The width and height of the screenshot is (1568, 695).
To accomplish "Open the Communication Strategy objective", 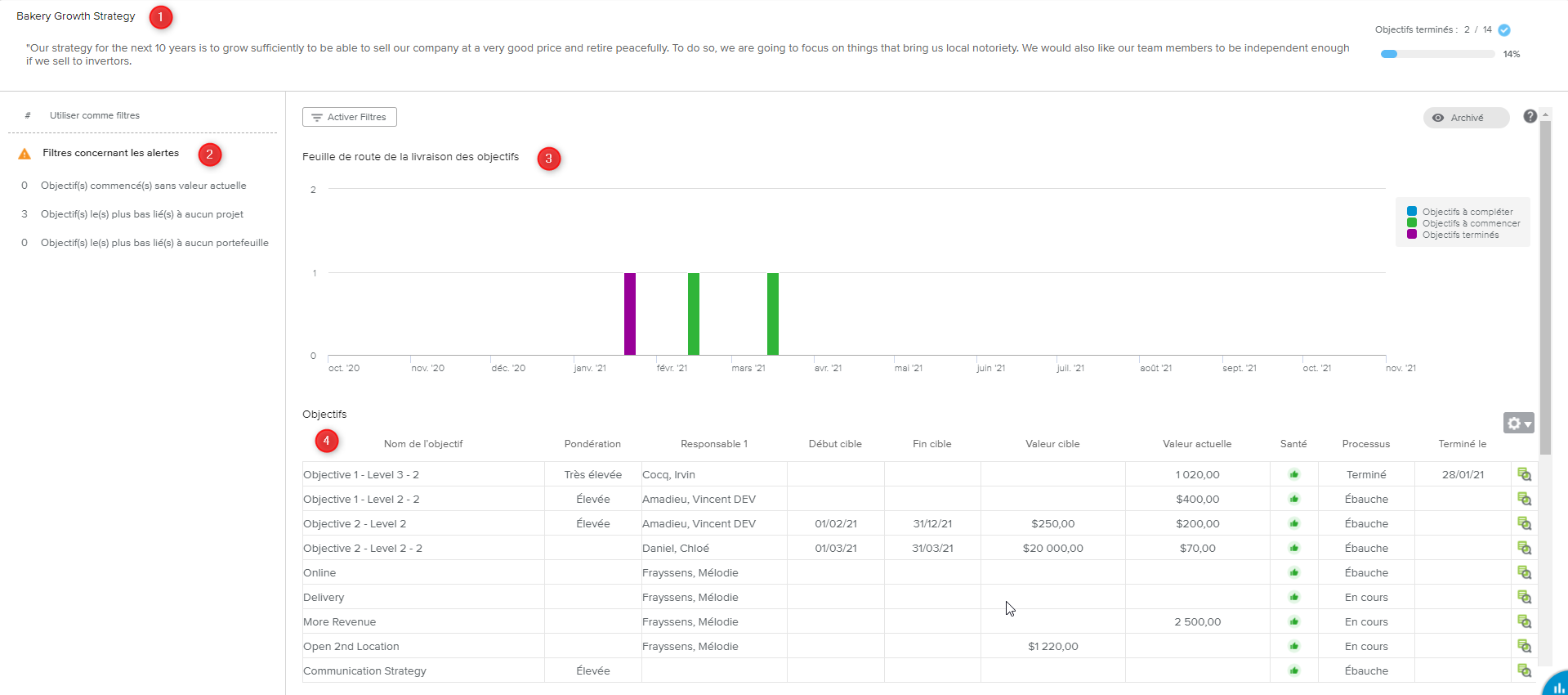I will [364, 670].
